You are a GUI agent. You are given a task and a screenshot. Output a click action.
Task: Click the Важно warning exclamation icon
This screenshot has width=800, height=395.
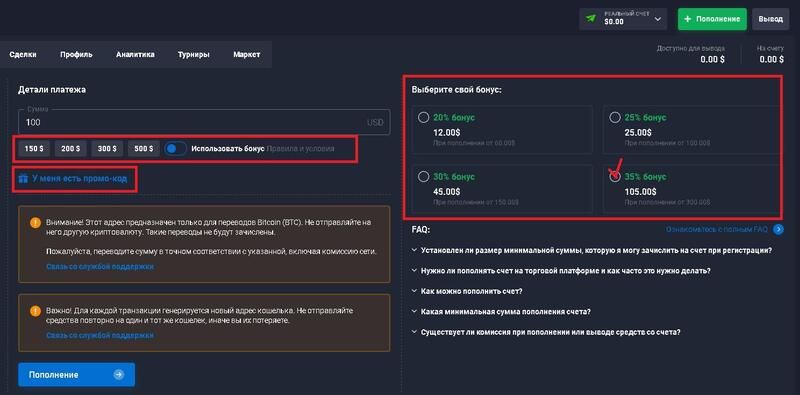pos(35,311)
